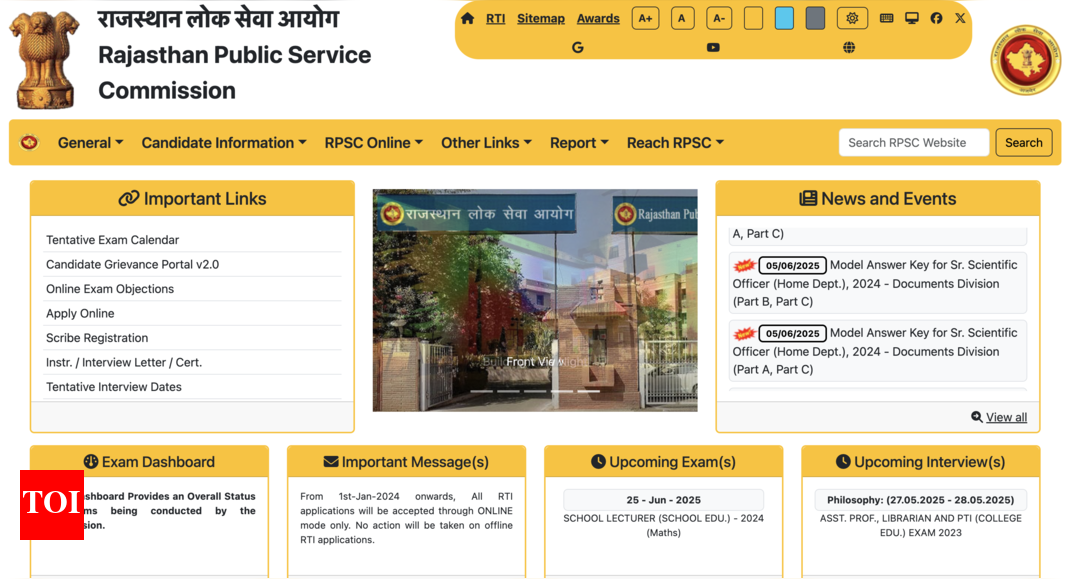Screen dimensions: 1070x579
Task: Click the globe language icon
Action: pyautogui.click(x=849, y=47)
